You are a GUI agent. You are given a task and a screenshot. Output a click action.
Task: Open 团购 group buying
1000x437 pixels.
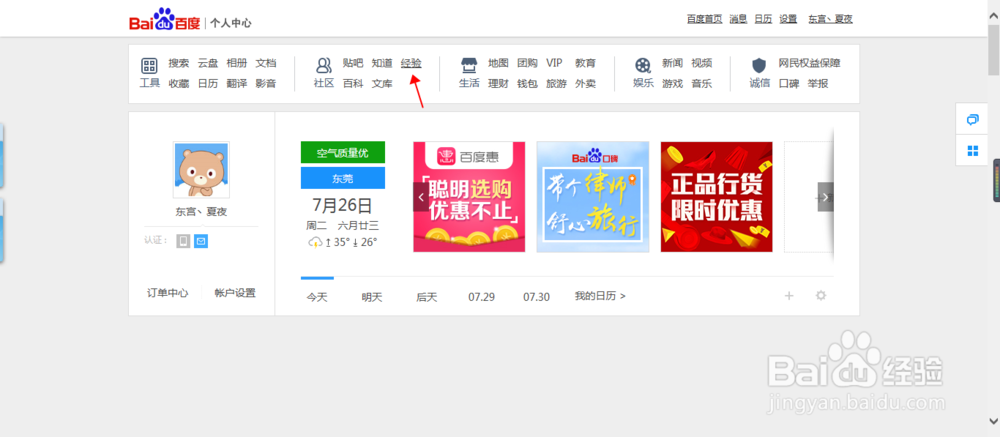click(x=527, y=63)
